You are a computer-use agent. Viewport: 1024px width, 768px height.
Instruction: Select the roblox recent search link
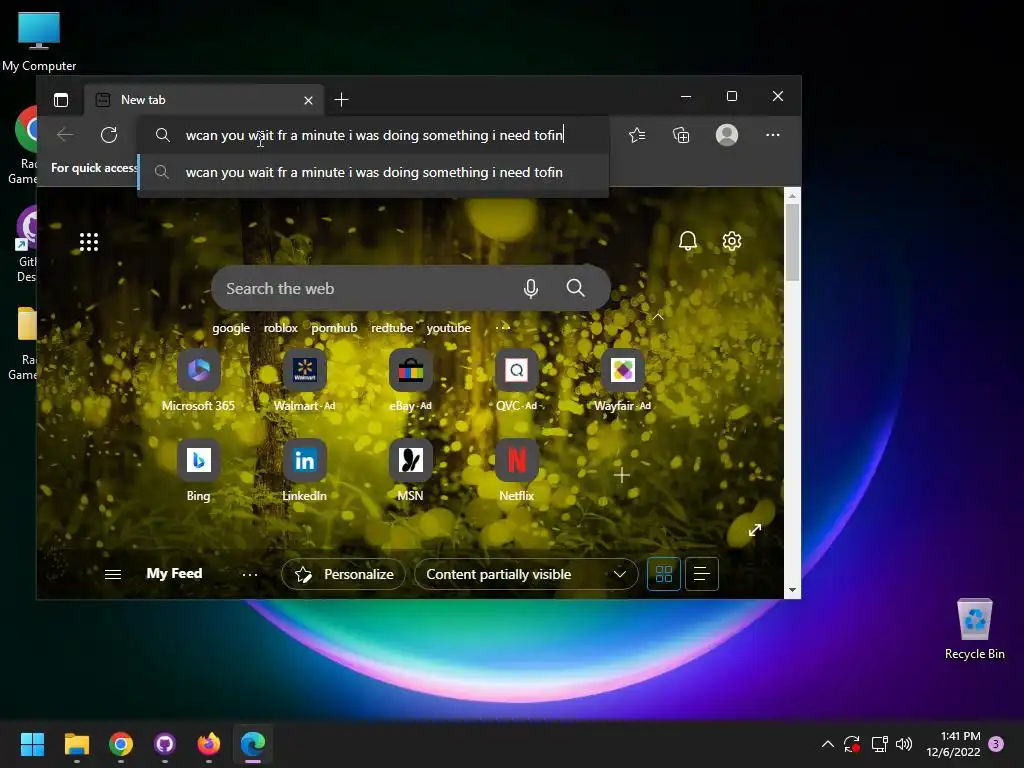click(280, 328)
